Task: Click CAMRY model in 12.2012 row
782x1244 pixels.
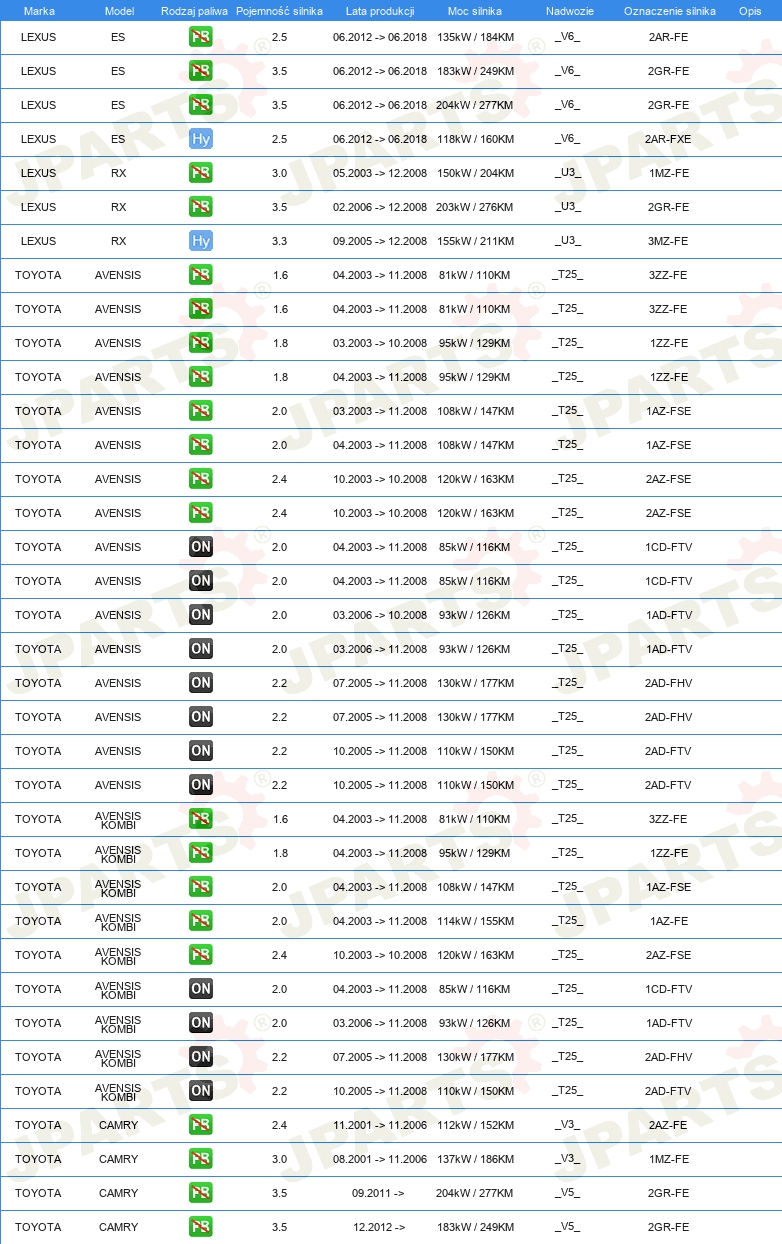Action: coord(118,1227)
